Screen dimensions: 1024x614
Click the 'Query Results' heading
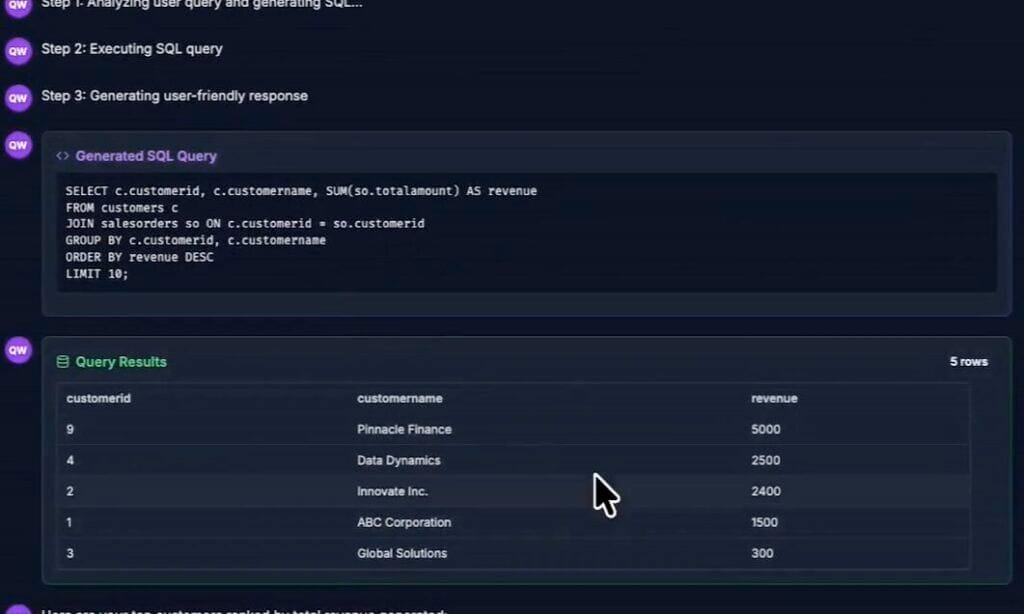[121, 361]
